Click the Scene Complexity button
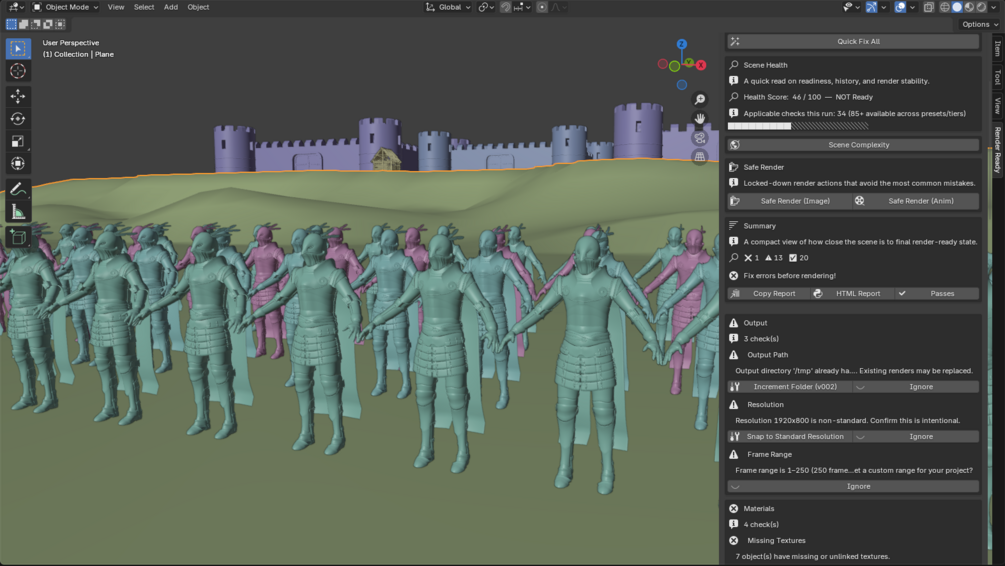This screenshot has width=1005, height=566. coord(853,145)
